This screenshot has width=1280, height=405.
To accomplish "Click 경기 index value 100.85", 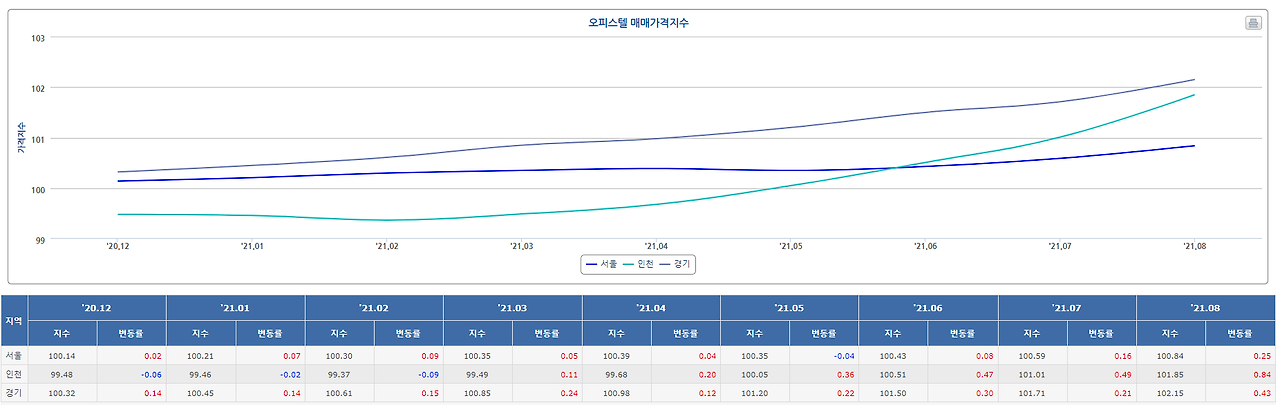I will (478, 392).
